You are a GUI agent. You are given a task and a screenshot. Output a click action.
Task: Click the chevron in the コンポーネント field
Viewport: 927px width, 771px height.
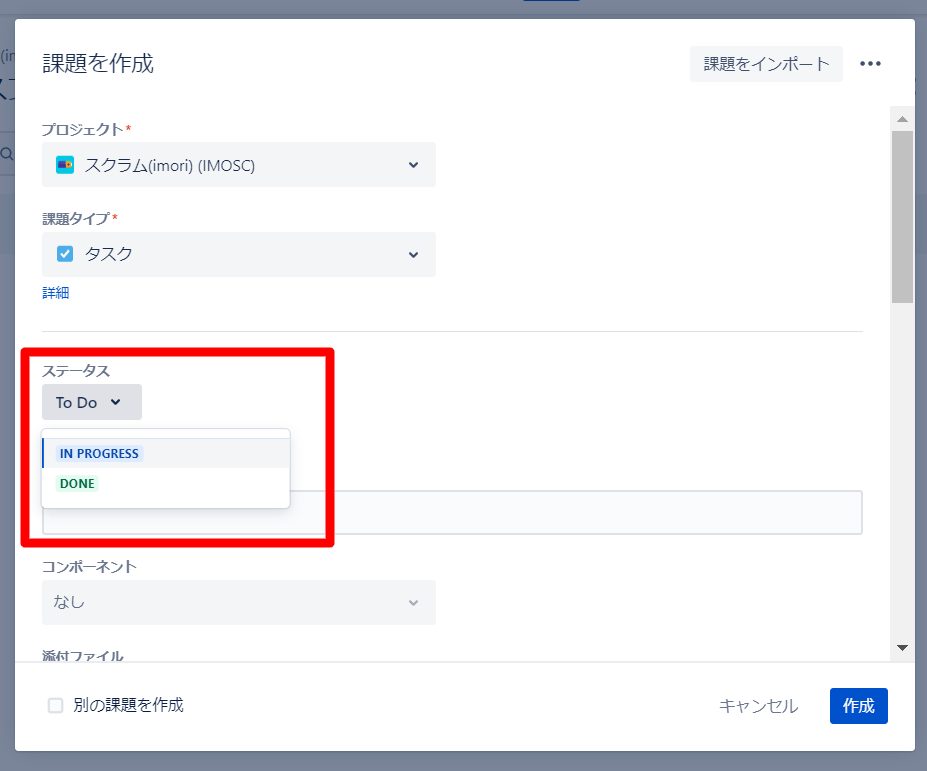click(x=413, y=602)
